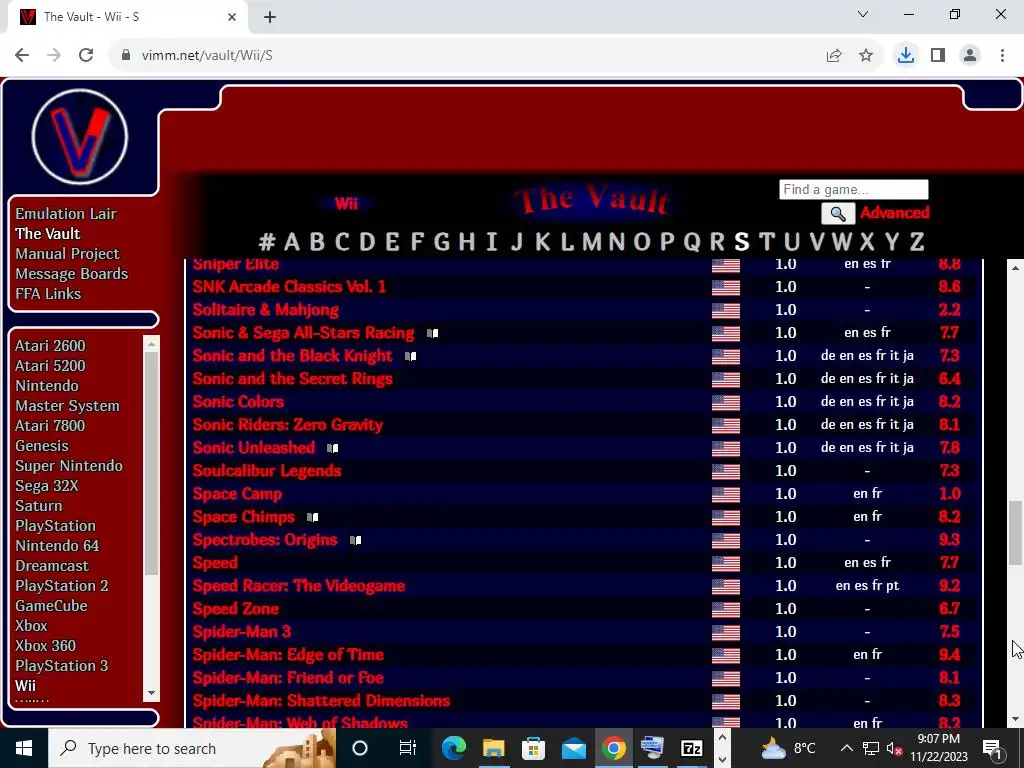Click console list scroll-up arrow
This screenshot has height=768, width=1024.
pos(152,344)
